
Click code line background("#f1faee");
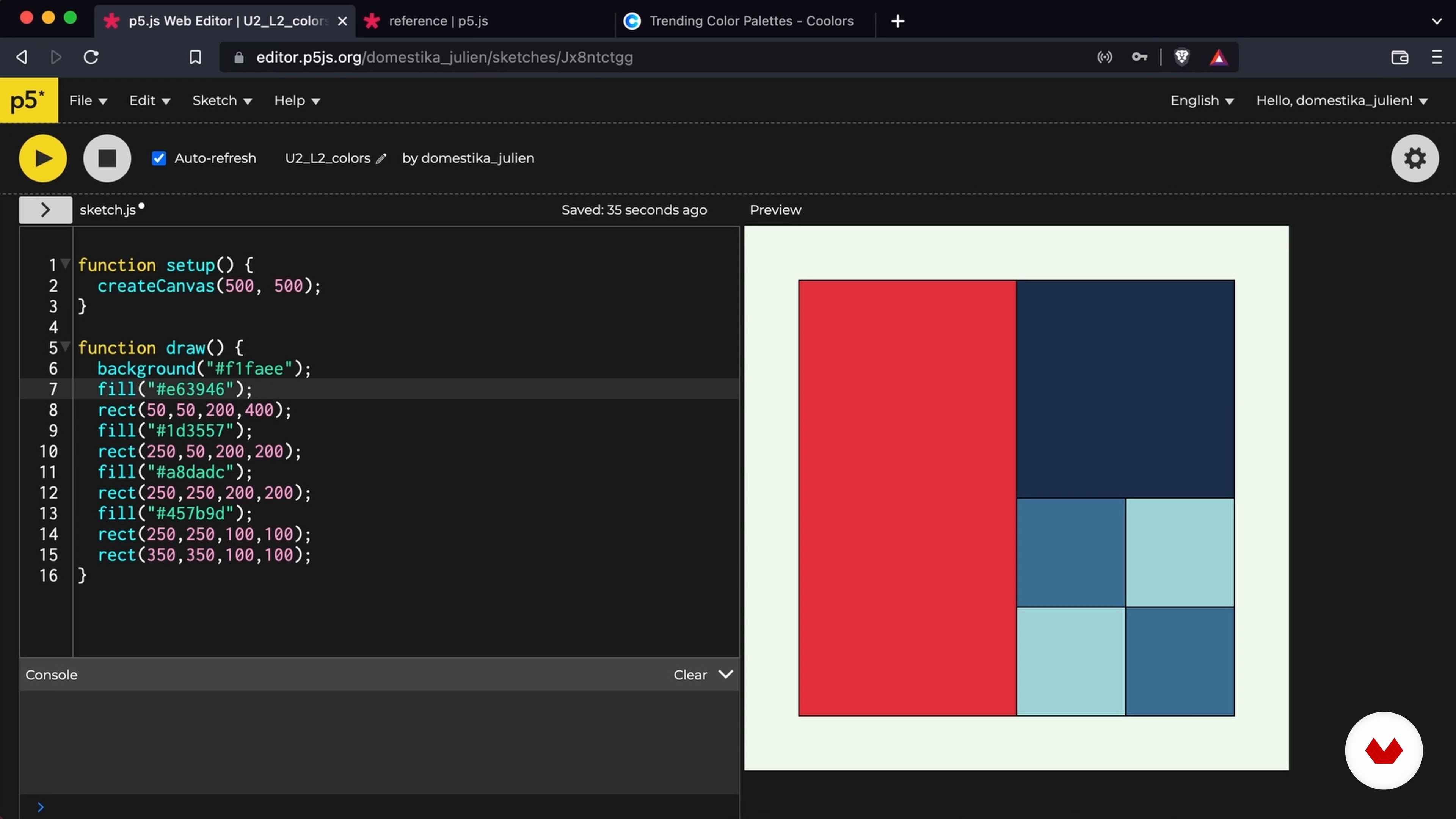pyautogui.click(x=204, y=369)
